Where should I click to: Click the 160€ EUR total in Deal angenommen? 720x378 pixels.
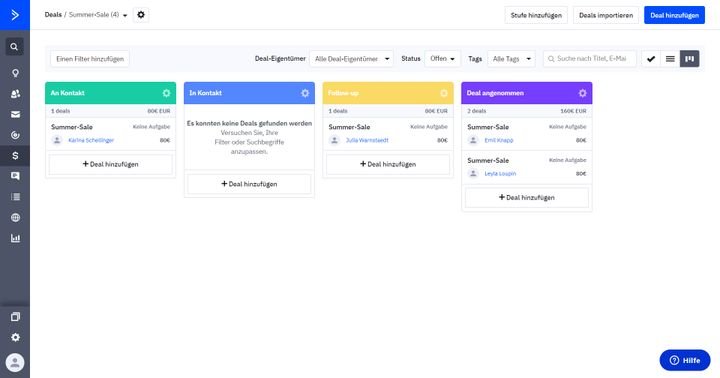click(x=573, y=111)
